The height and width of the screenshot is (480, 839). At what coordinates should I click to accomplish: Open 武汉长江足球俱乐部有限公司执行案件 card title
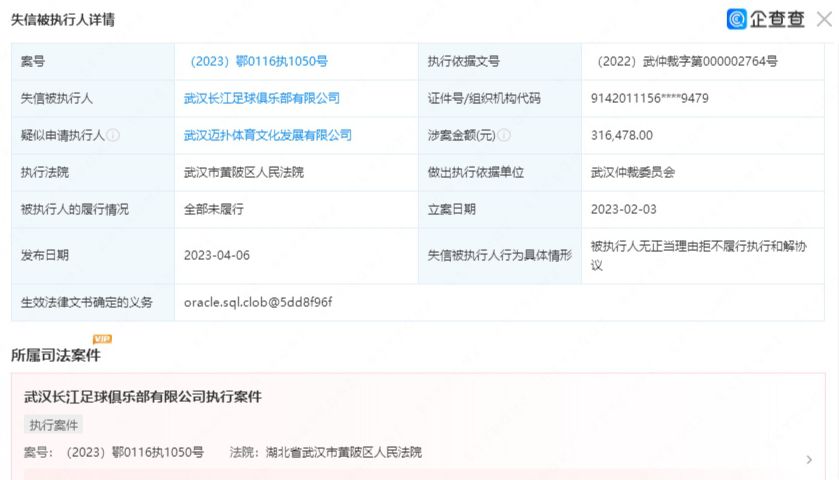142,397
